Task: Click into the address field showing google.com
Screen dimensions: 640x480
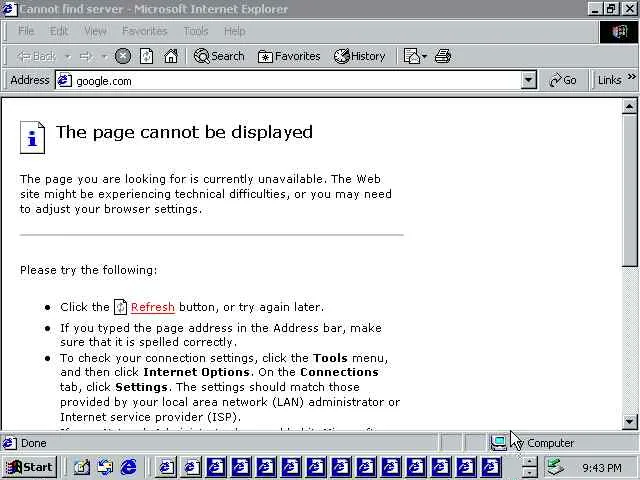Action: pos(296,81)
